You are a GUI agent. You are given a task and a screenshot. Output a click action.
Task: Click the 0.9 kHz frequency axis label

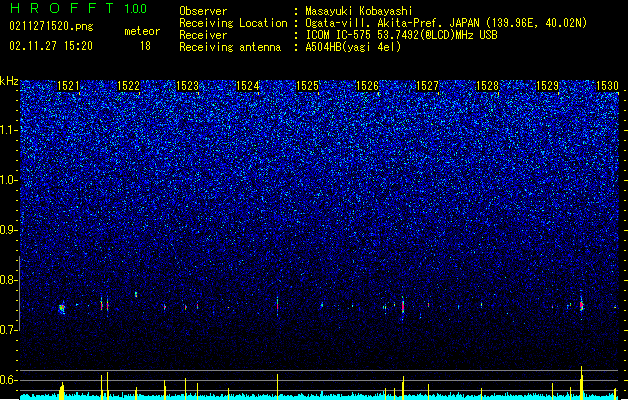click(x=8, y=230)
